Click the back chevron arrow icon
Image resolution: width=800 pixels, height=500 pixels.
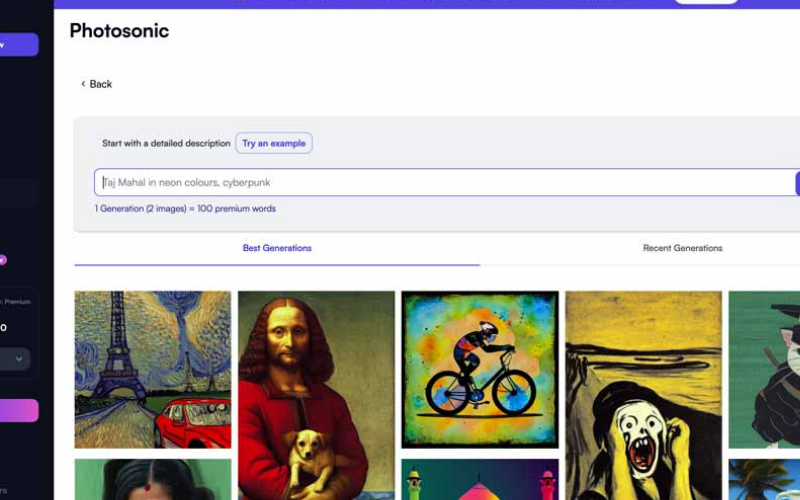[x=83, y=84]
